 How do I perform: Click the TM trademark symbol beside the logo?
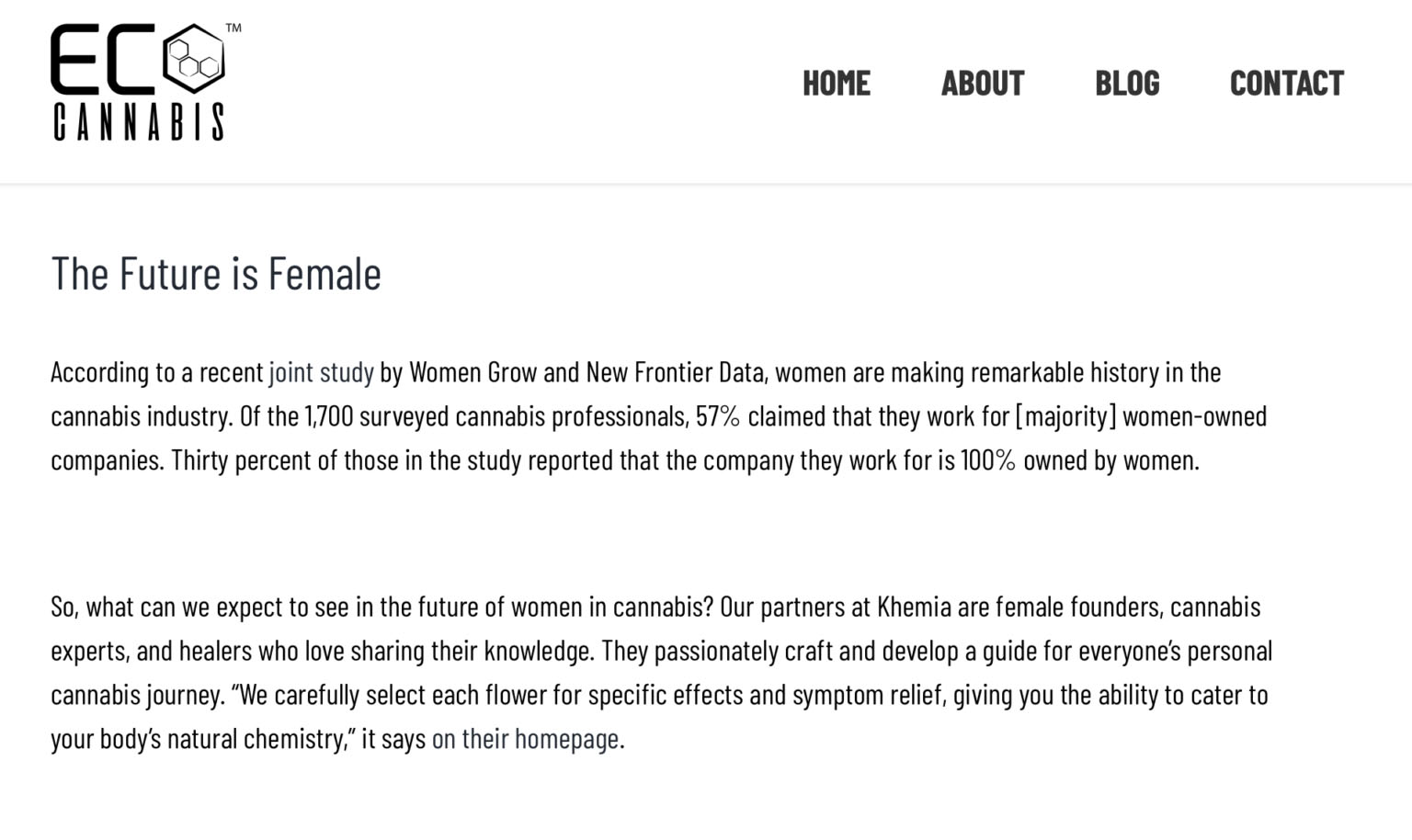click(233, 28)
